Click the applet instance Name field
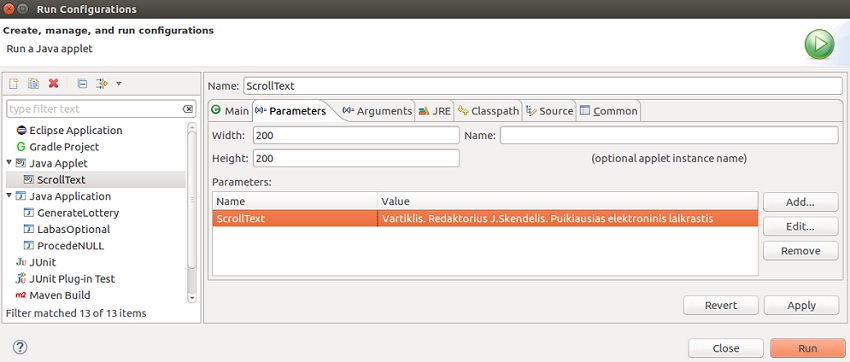This screenshot has width=850, height=362. (x=669, y=135)
